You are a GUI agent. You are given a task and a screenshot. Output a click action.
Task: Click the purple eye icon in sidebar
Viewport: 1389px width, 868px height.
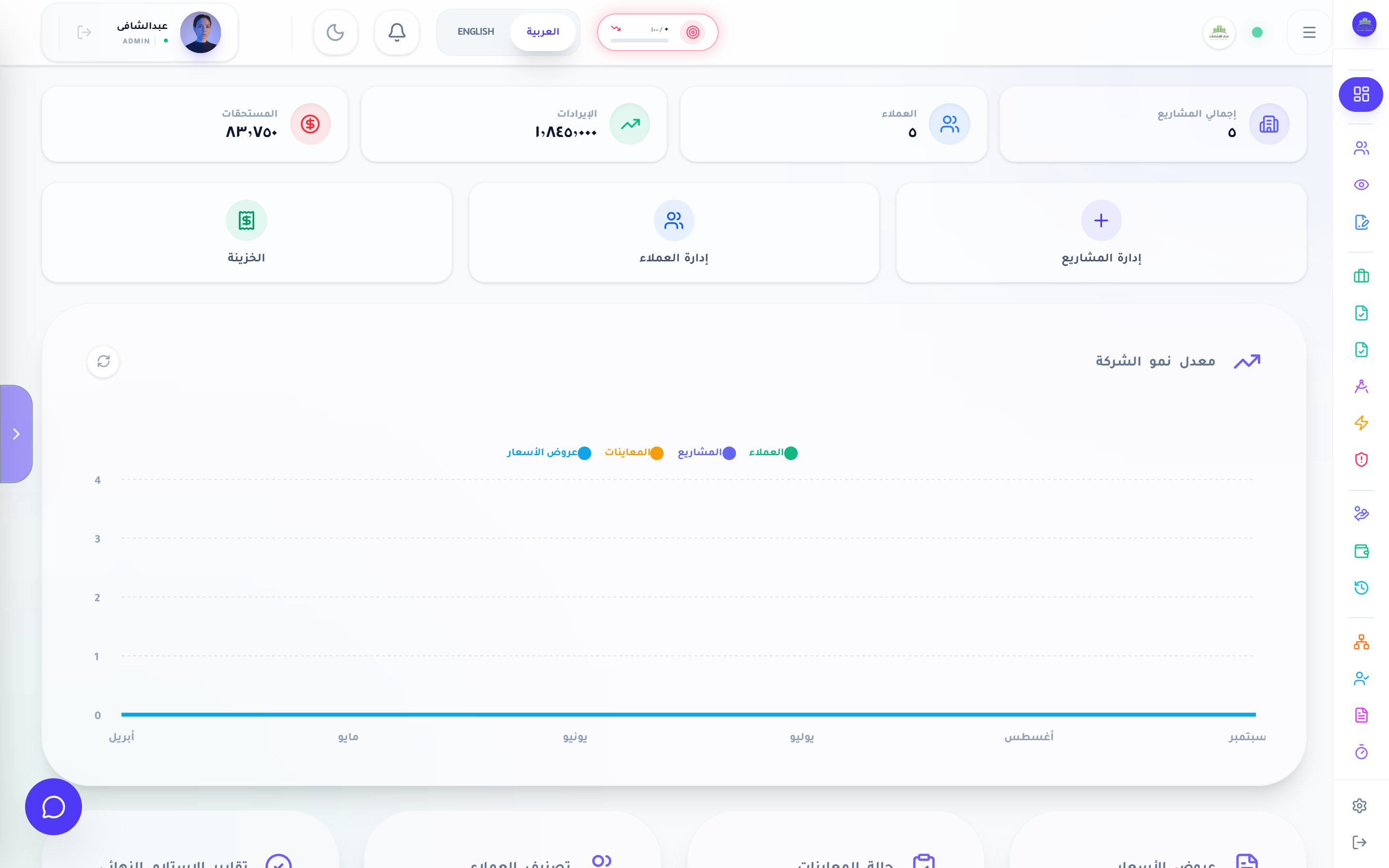pos(1361,185)
